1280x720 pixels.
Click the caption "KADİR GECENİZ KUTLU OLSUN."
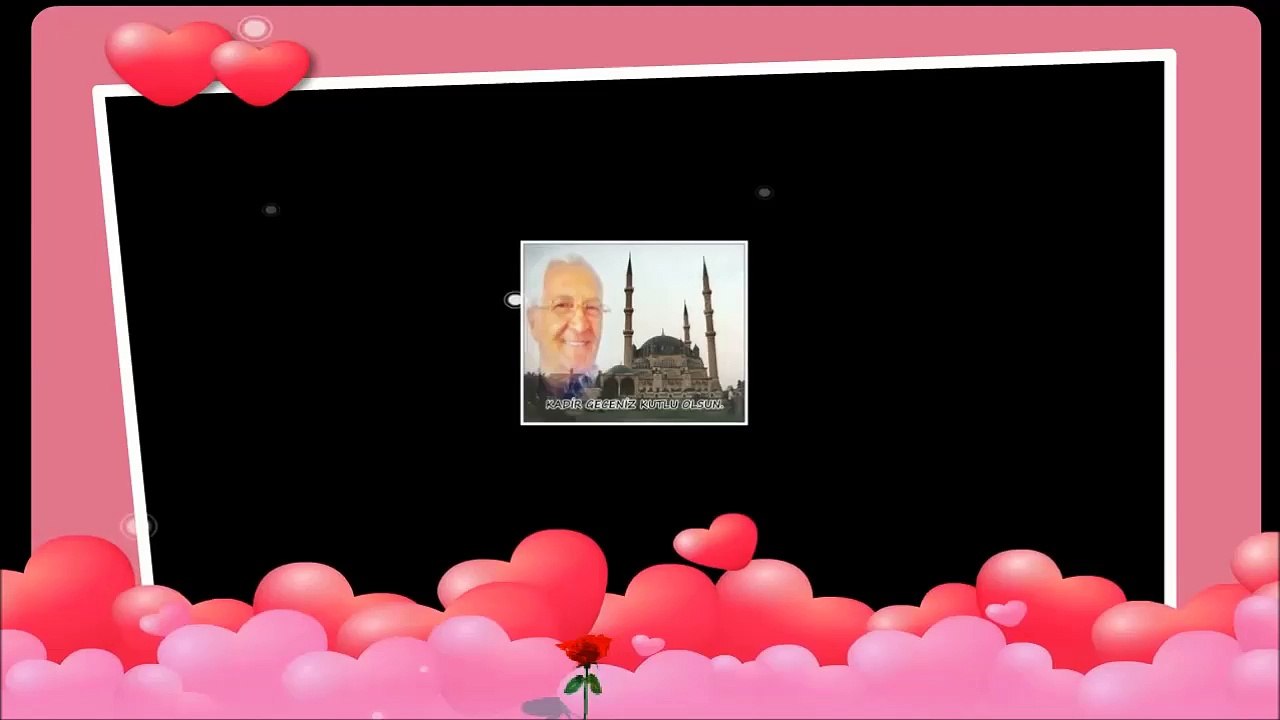tap(634, 405)
